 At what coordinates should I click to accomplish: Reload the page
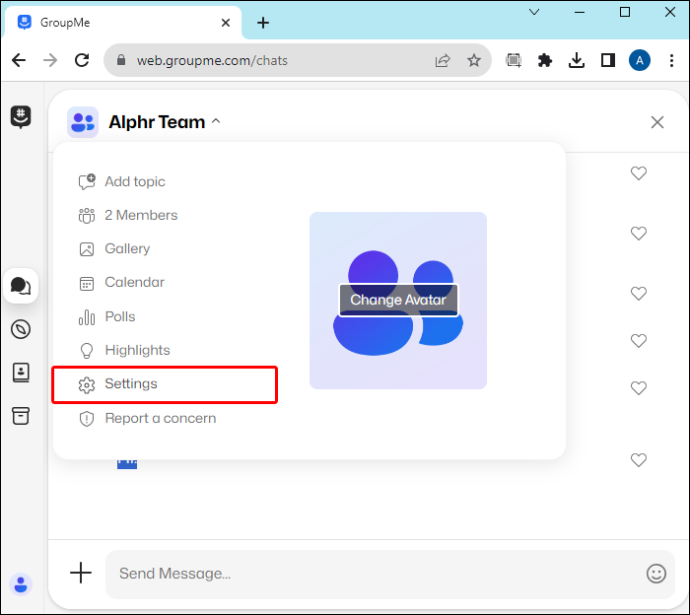tap(82, 60)
